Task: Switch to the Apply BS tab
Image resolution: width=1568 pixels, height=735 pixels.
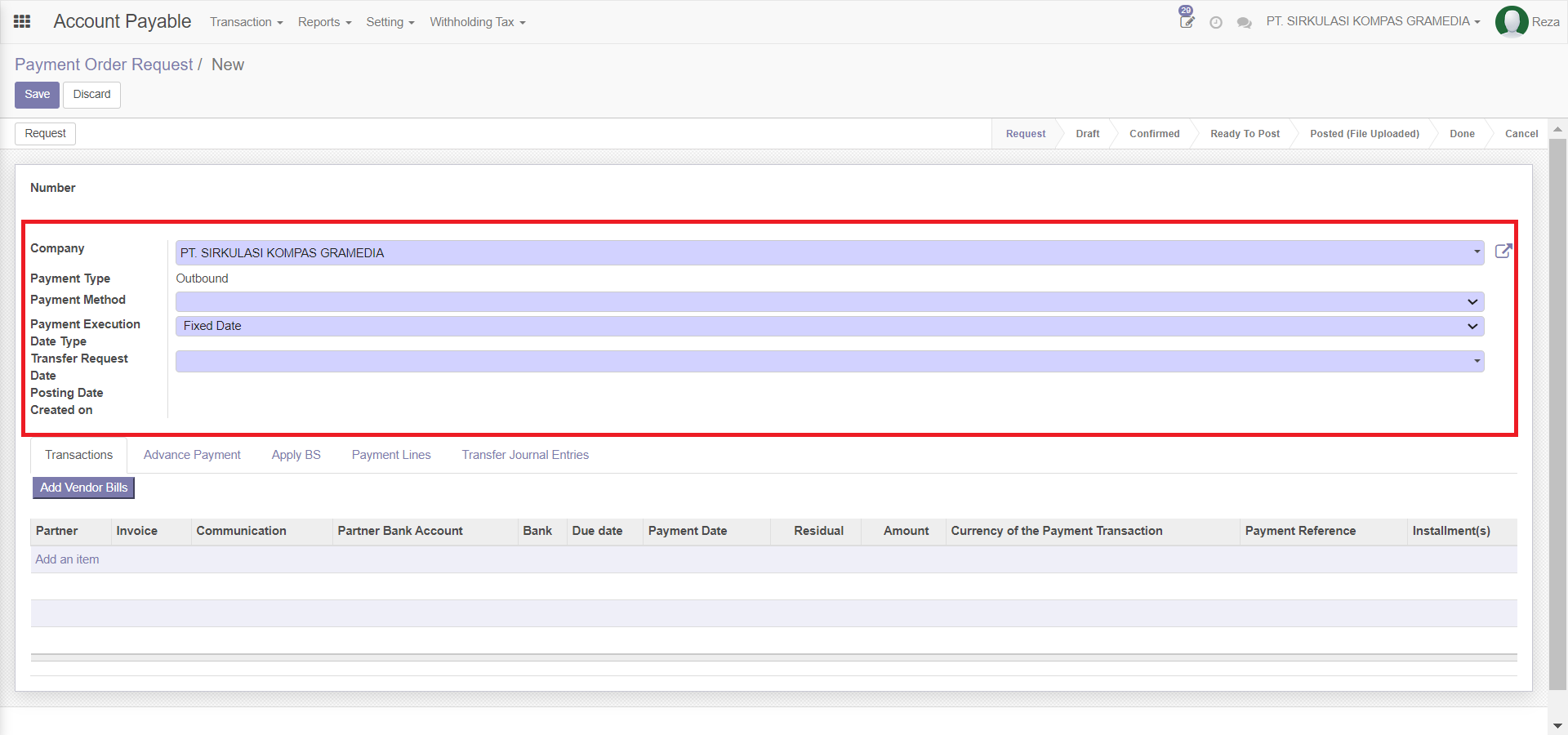Action: (296, 455)
